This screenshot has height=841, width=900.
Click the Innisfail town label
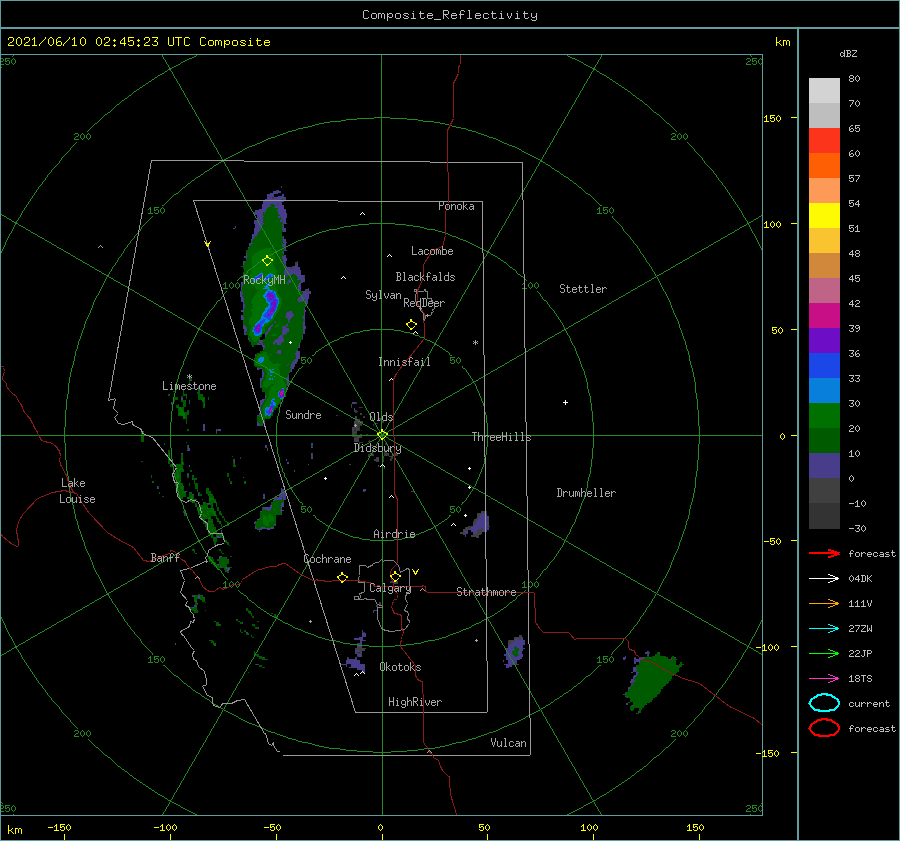pyautogui.click(x=404, y=362)
